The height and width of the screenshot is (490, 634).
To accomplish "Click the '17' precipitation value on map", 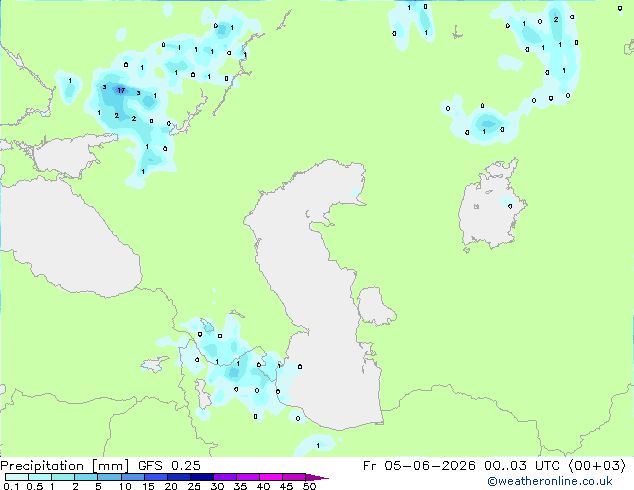I will (121, 90).
